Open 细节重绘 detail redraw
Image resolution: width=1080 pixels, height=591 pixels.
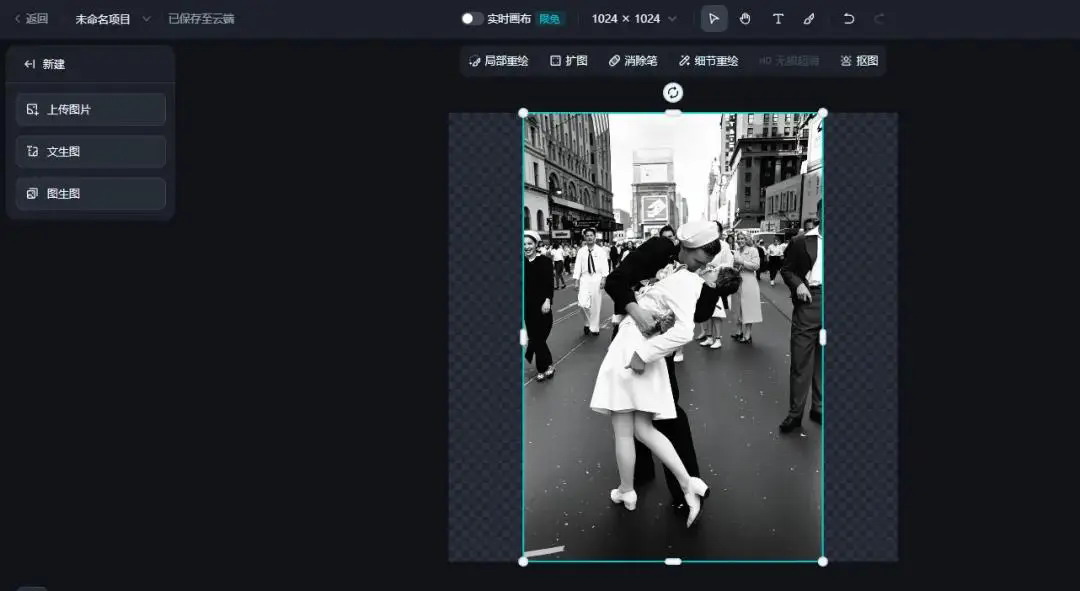[708, 61]
